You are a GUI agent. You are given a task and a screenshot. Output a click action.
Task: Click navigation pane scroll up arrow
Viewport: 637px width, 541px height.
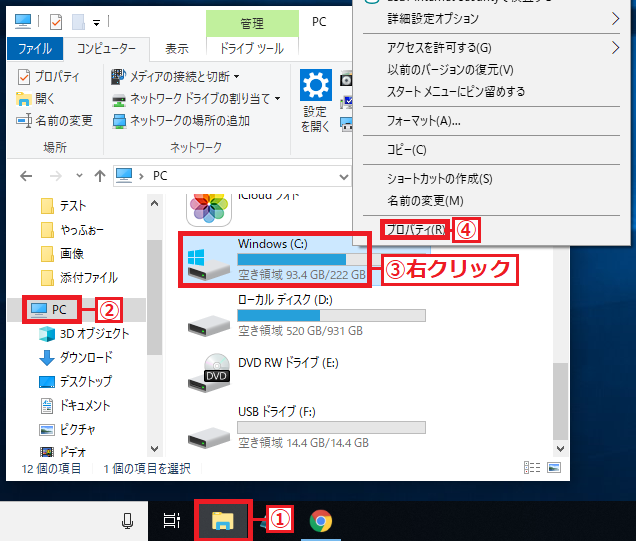[154, 203]
